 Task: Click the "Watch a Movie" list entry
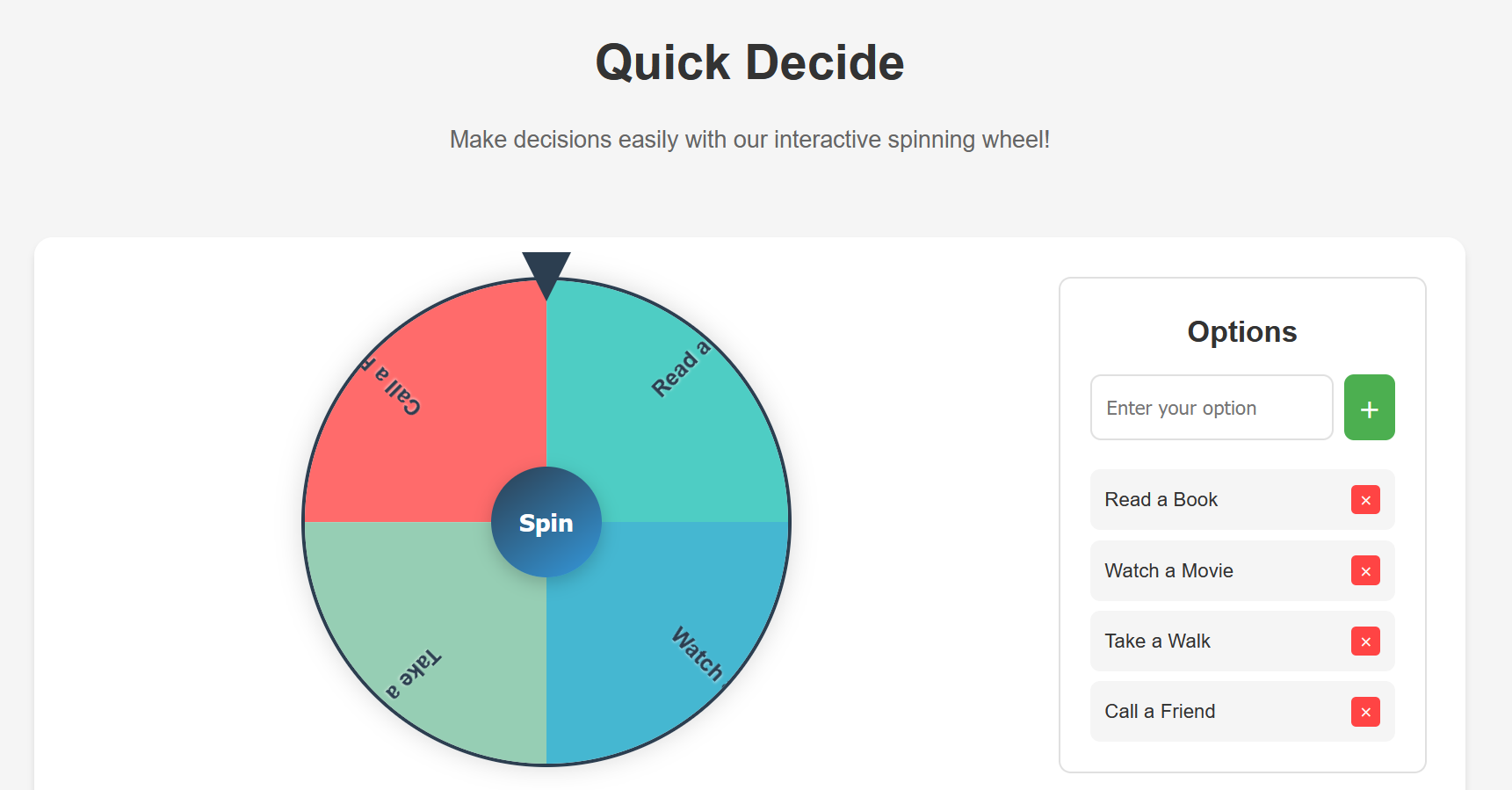pyautogui.click(x=1168, y=571)
